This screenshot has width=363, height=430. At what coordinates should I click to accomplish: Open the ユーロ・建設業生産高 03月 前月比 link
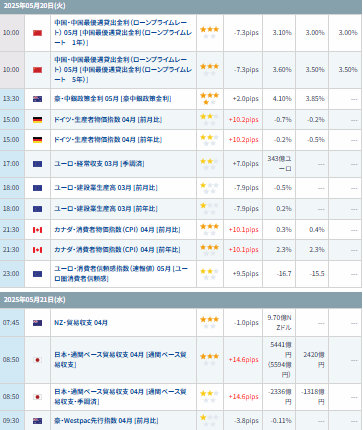coord(106,188)
